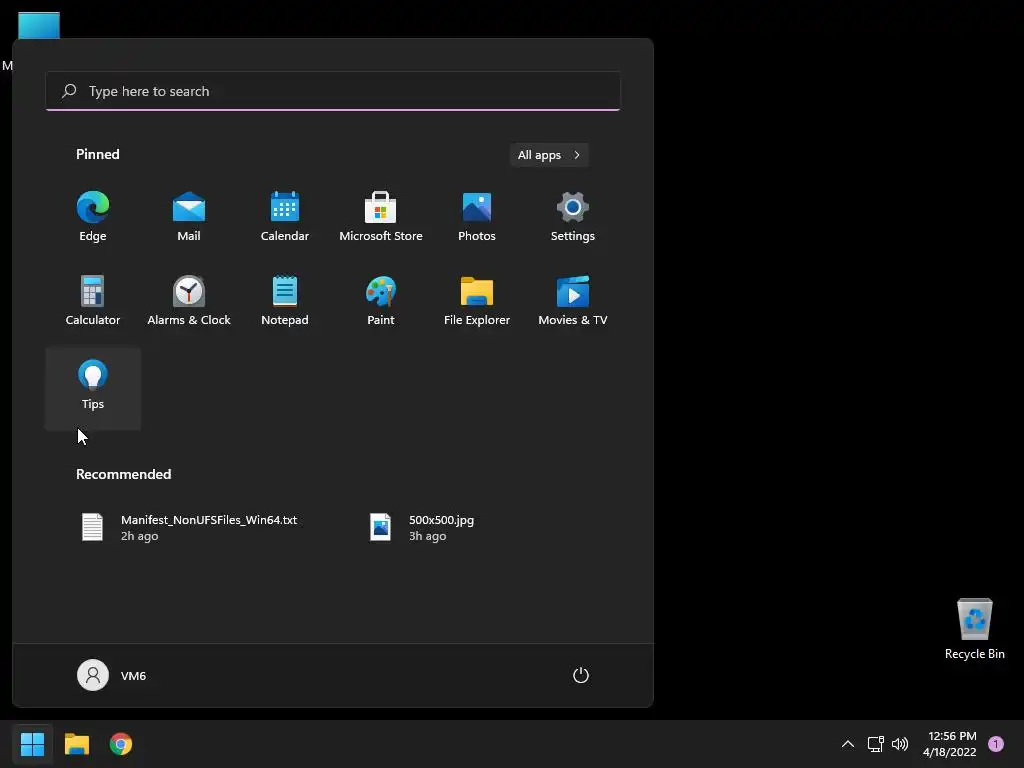Open the notification badge showing 1
1024x768 pixels.
pos(996,744)
